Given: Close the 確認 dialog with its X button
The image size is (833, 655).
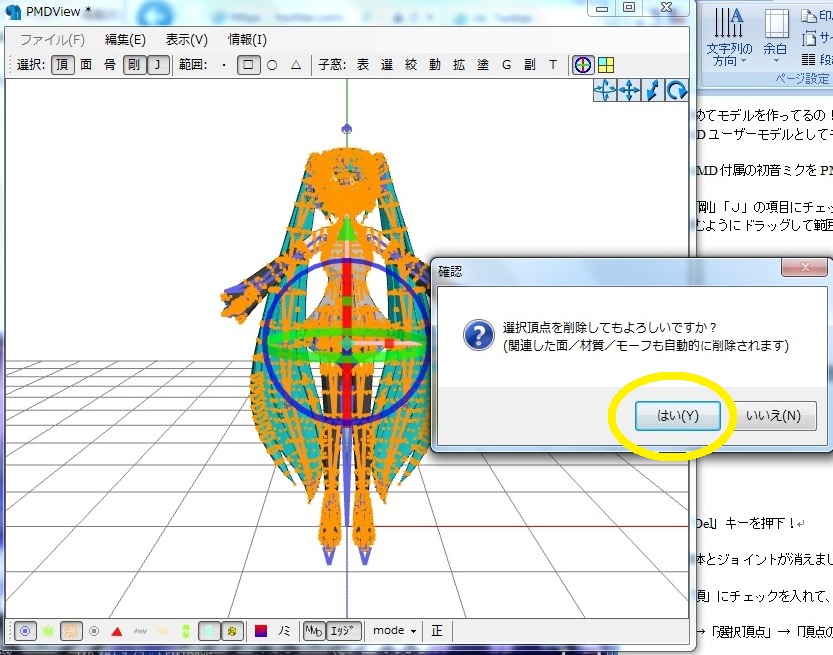Looking at the screenshot, I should (805, 267).
